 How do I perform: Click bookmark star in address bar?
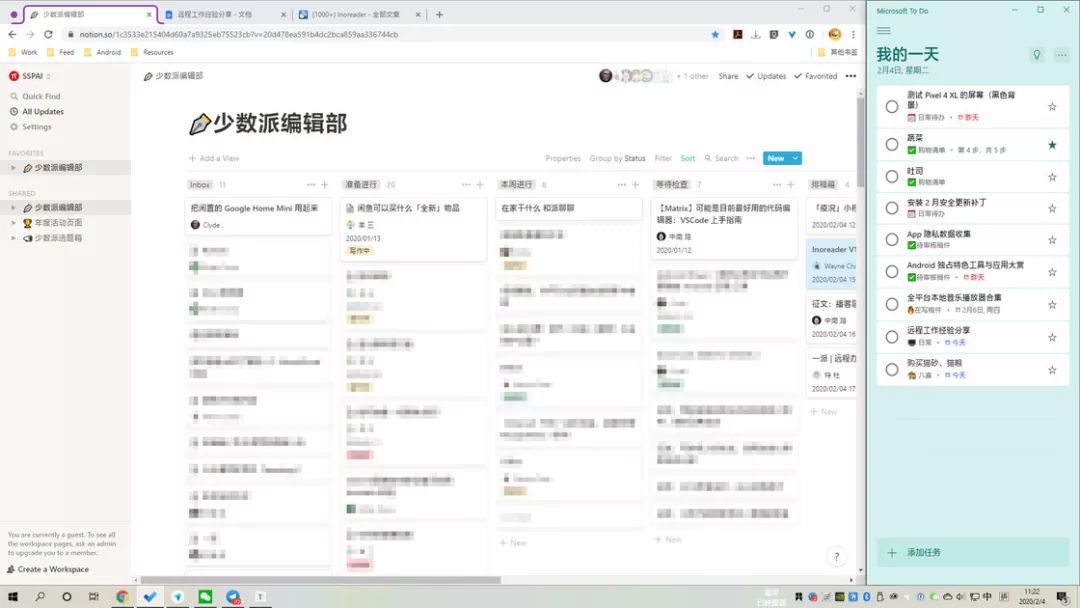pos(715,34)
